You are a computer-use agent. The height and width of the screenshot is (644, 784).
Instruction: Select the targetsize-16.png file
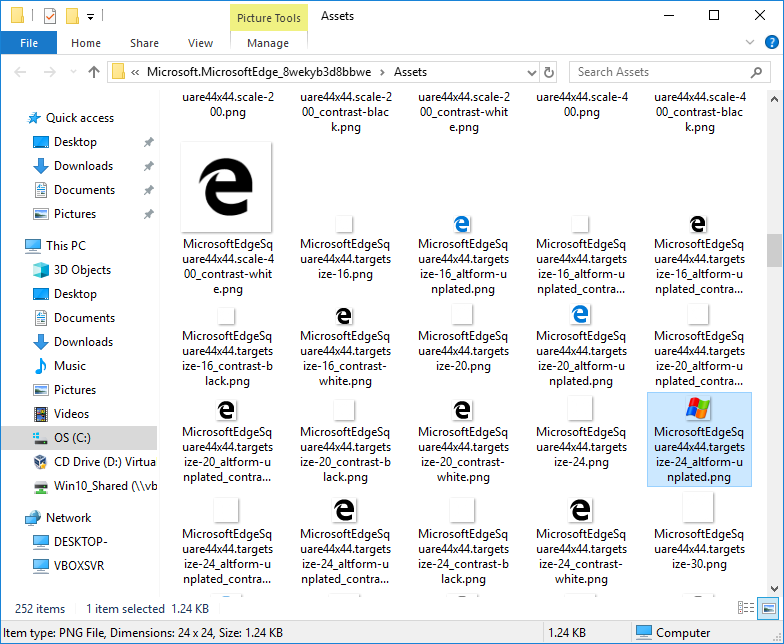pyautogui.click(x=345, y=247)
